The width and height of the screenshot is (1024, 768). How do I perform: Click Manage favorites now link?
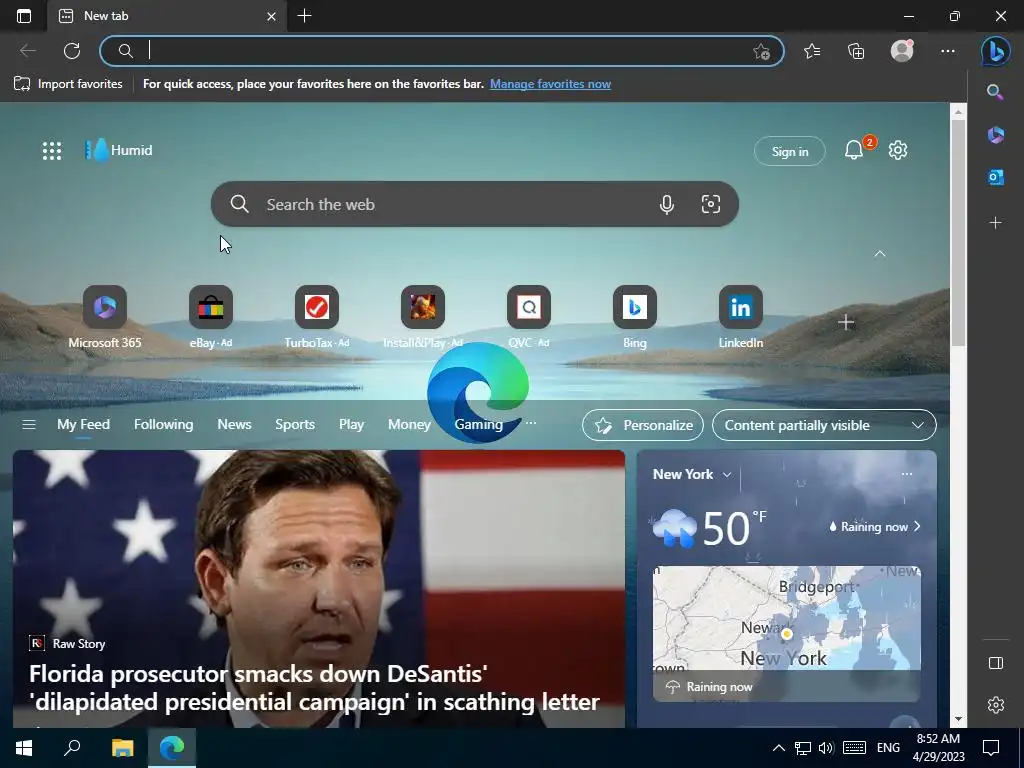(x=551, y=84)
